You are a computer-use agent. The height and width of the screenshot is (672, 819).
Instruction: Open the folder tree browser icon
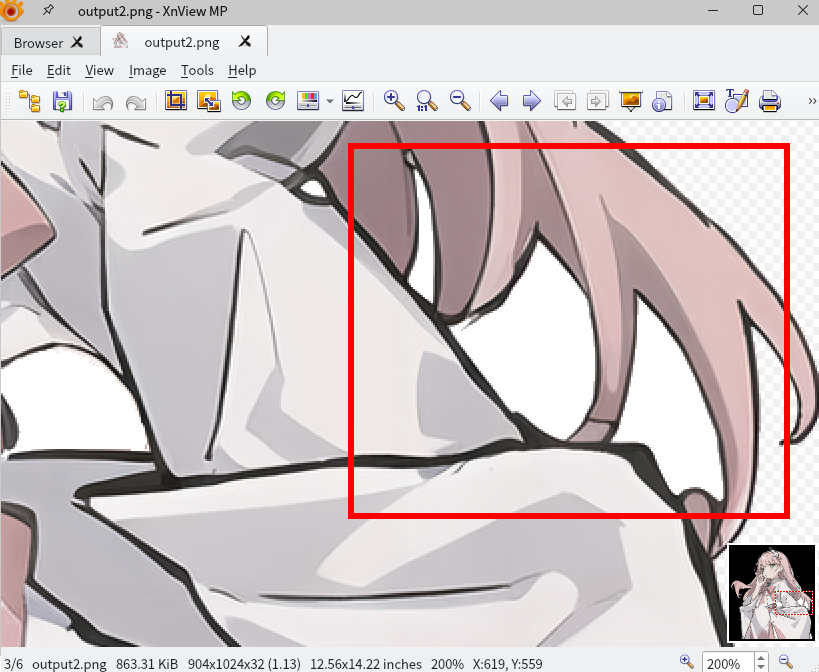pyautogui.click(x=30, y=101)
